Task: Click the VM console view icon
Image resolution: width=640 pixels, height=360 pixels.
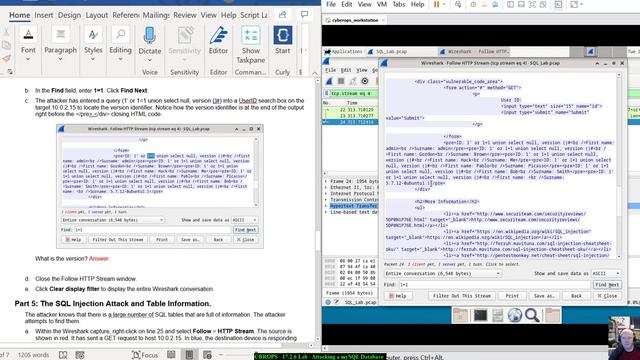Action: [x=558, y=4]
